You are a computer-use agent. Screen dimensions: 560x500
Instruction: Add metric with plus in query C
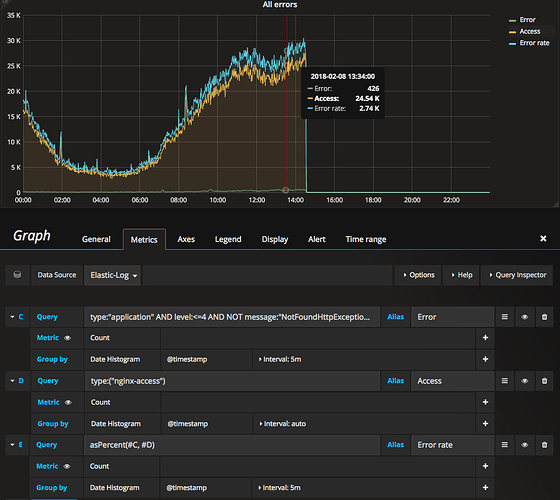click(485, 338)
